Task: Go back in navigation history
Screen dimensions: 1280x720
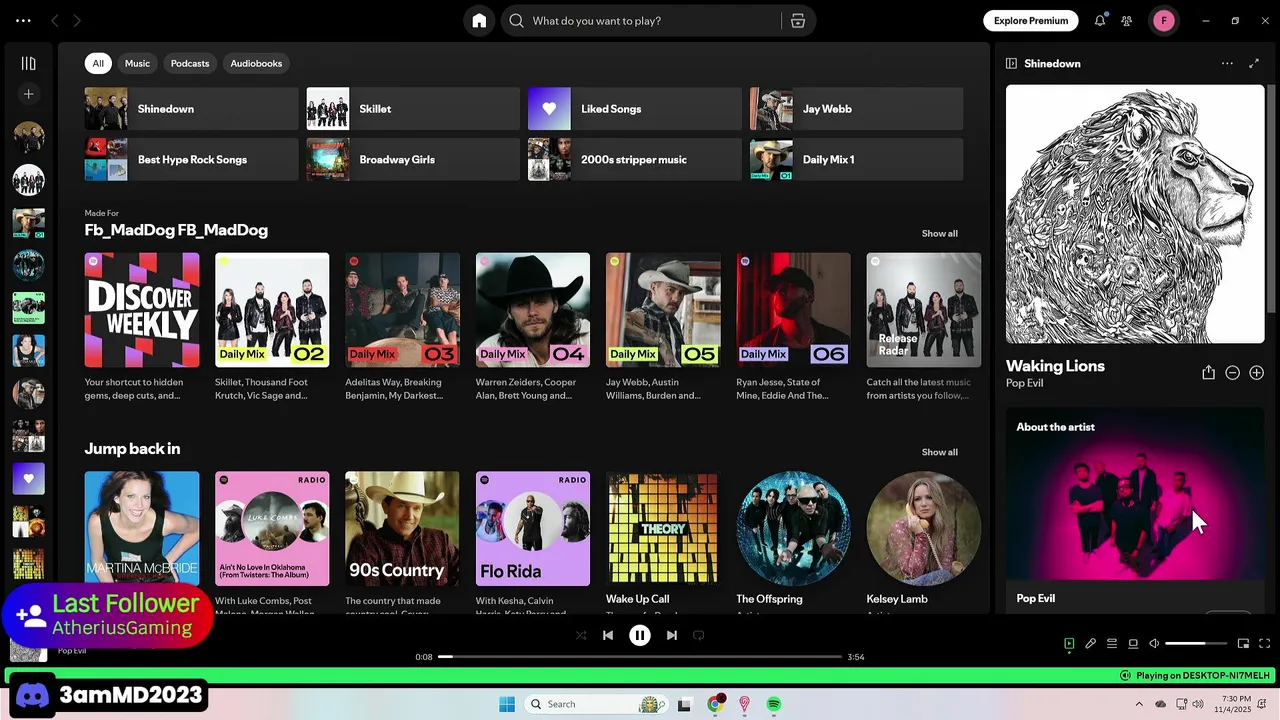Action: click(x=55, y=21)
